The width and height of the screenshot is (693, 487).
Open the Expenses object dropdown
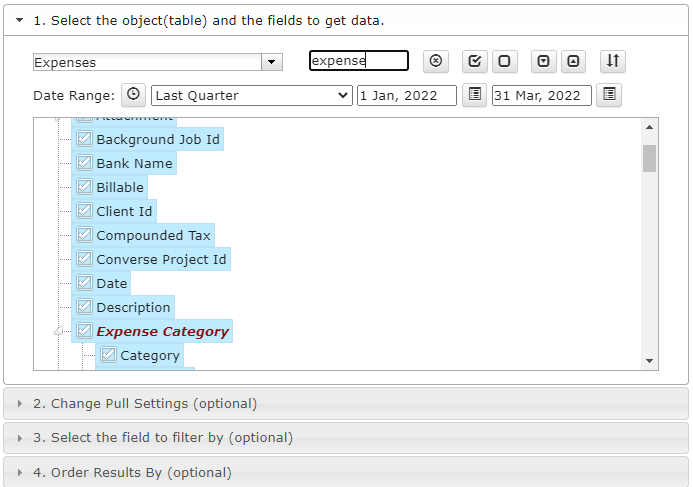(272, 62)
